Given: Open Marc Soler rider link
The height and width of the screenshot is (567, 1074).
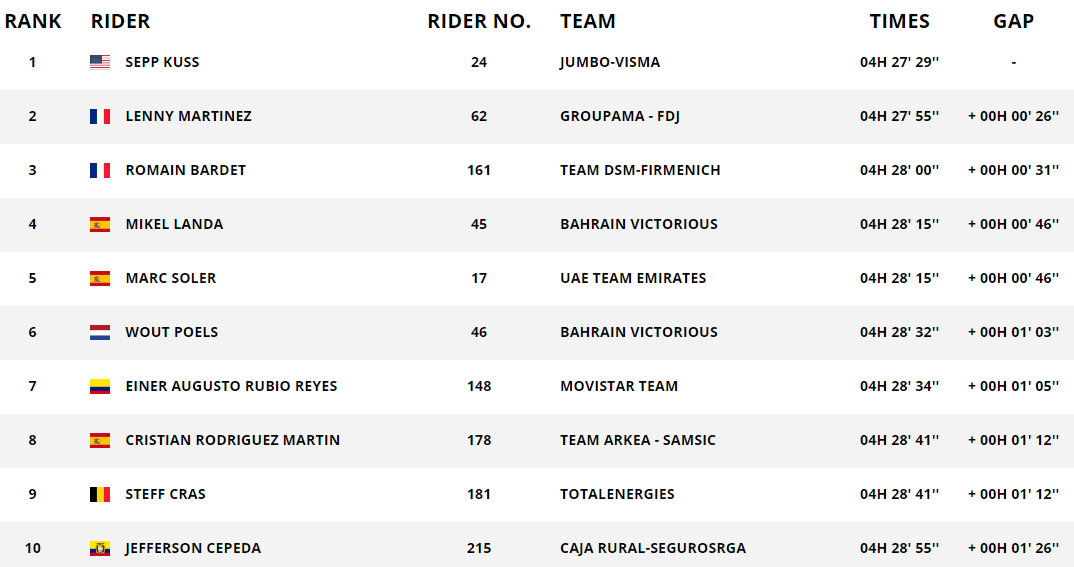Looking at the screenshot, I should click(170, 278).
